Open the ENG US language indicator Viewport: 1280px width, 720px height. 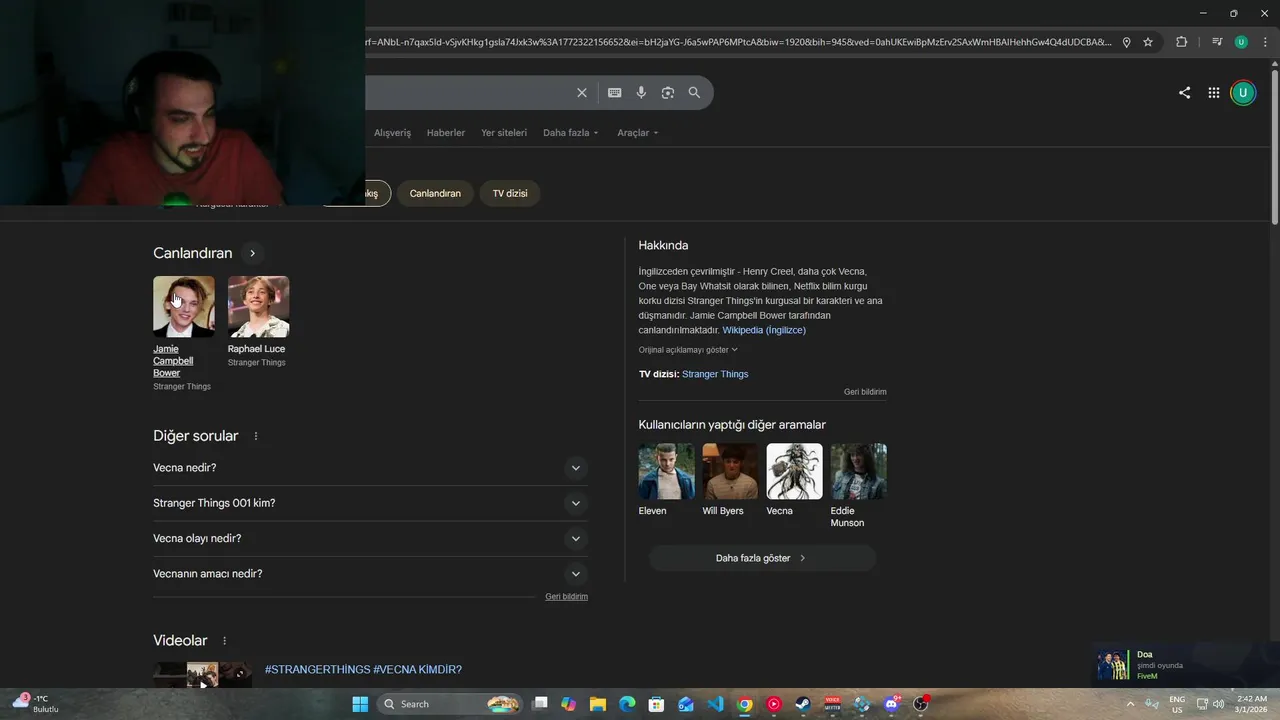point(1177,704)
